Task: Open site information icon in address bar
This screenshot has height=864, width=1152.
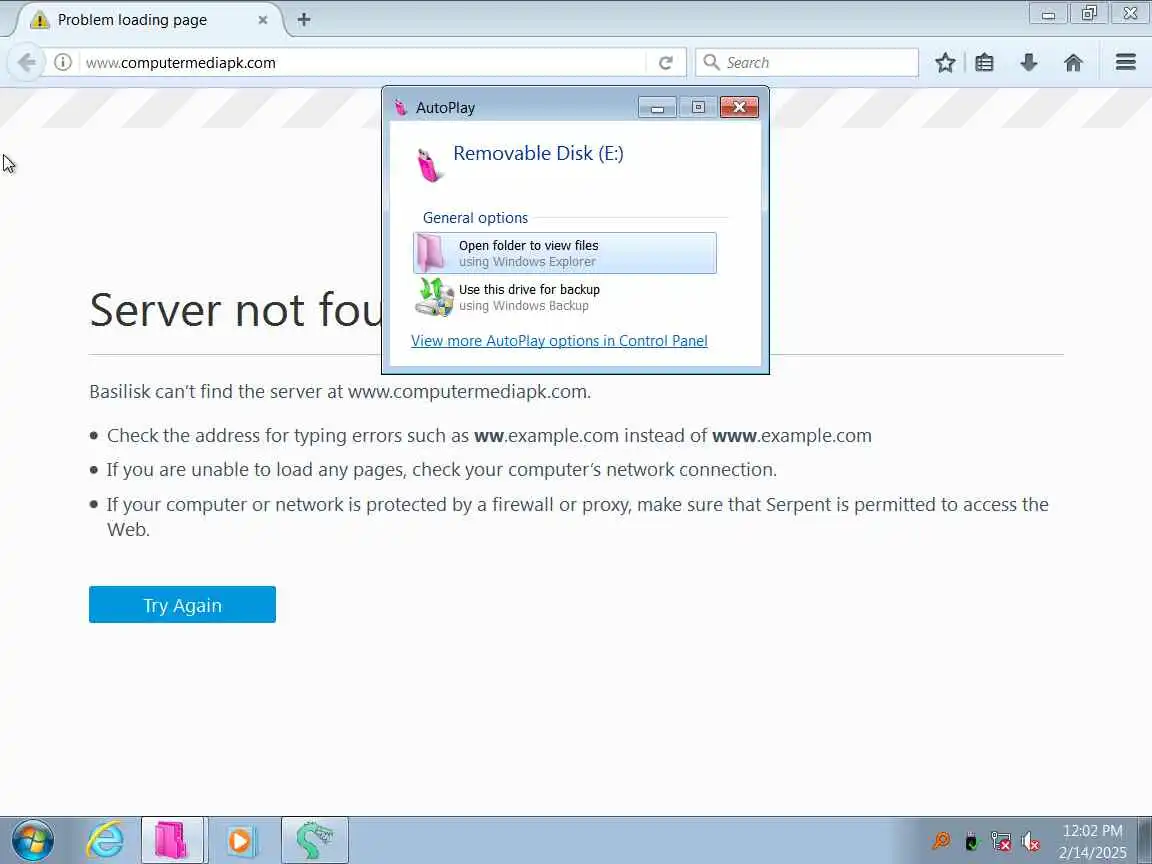Action: tap(63, 62)
